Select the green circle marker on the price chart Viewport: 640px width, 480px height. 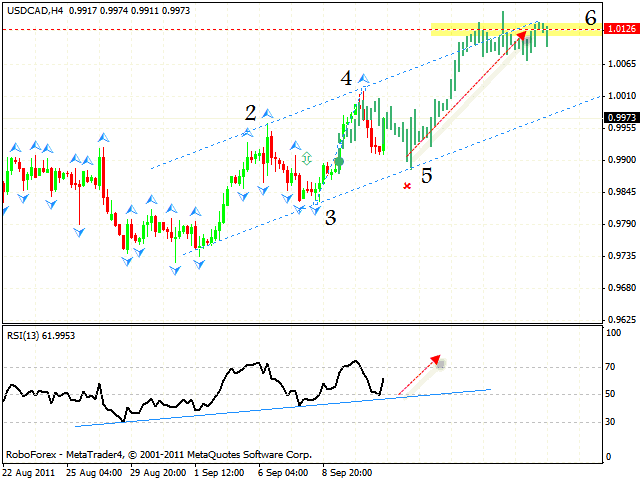tap(339, 161)
